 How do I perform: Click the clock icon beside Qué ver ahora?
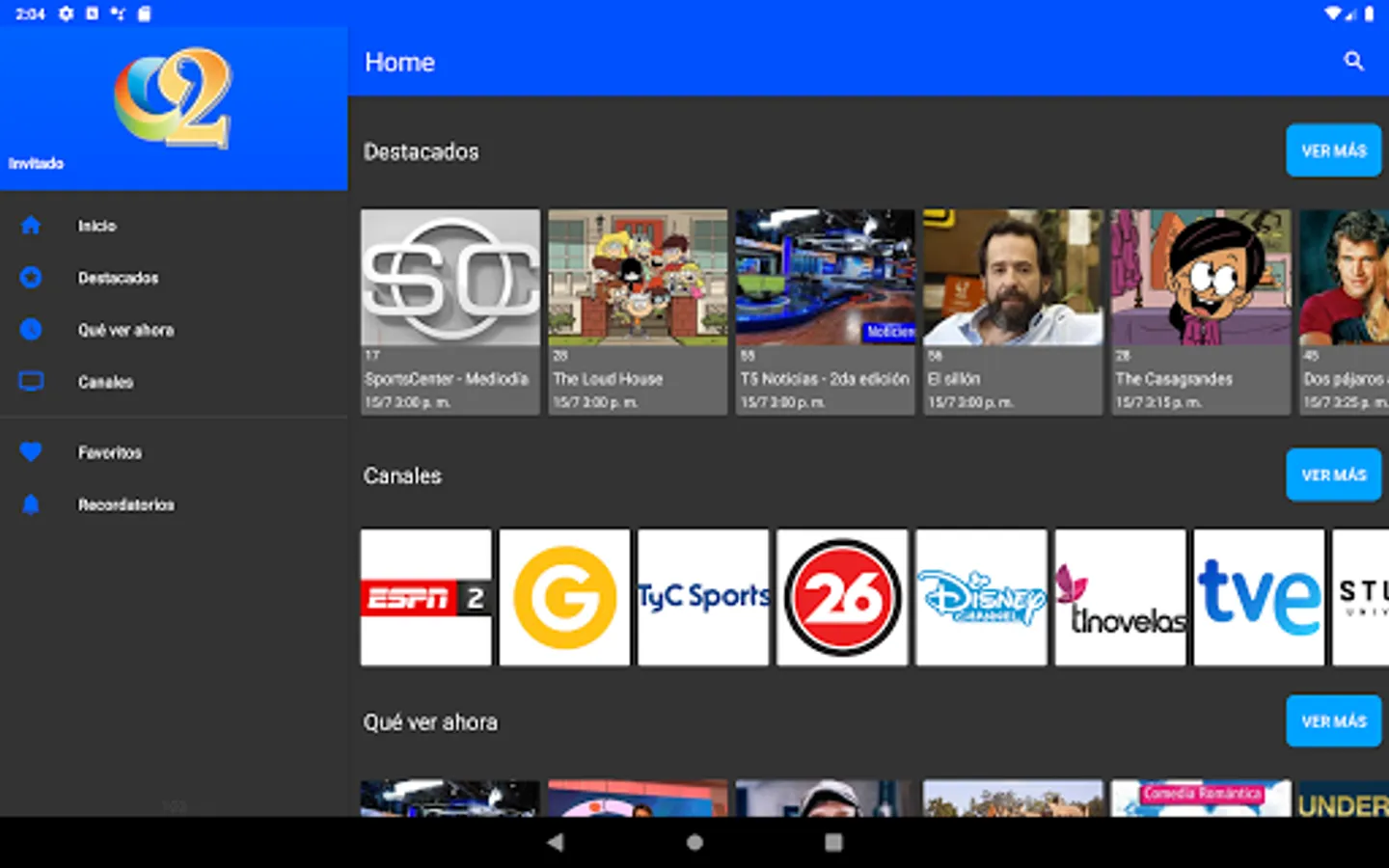point(31,330)
